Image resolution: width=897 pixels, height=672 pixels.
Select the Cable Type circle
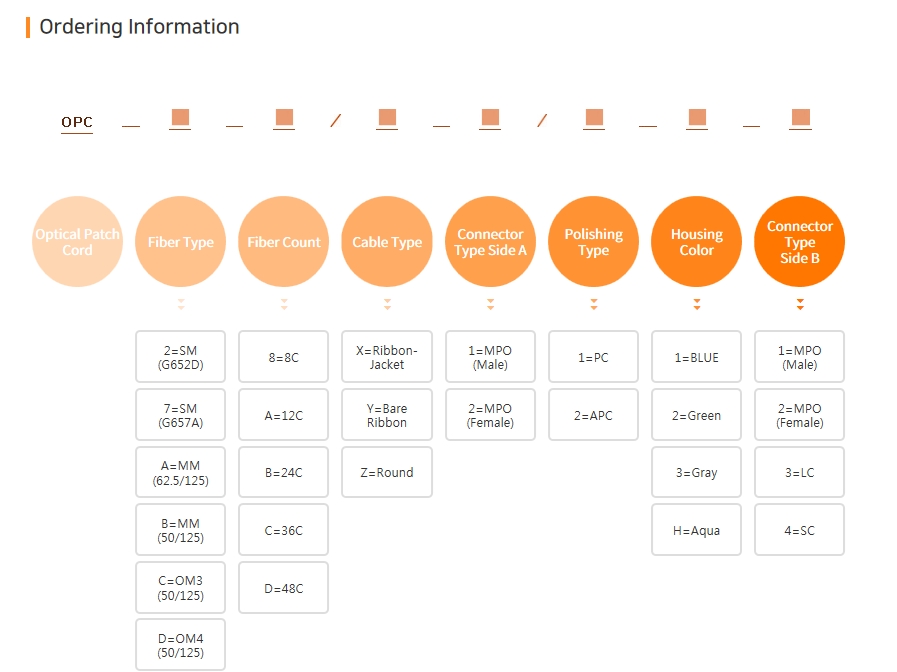(387, 242)
